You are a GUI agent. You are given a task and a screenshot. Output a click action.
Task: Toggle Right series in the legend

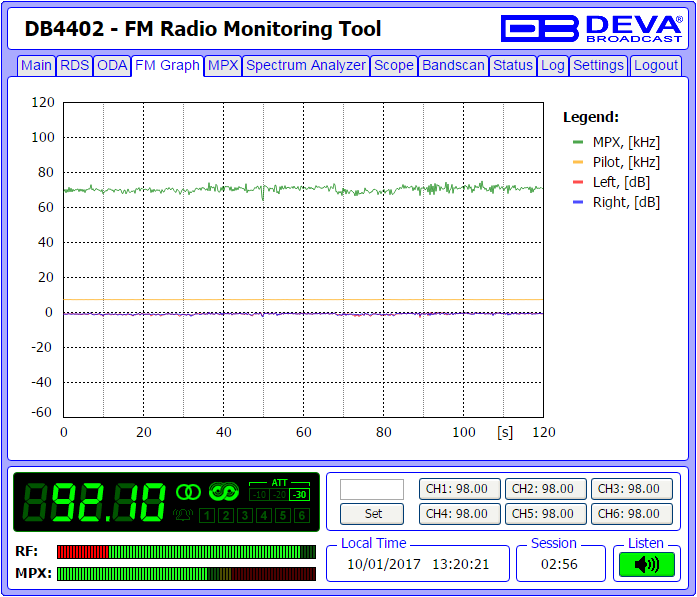pos(617,202)
